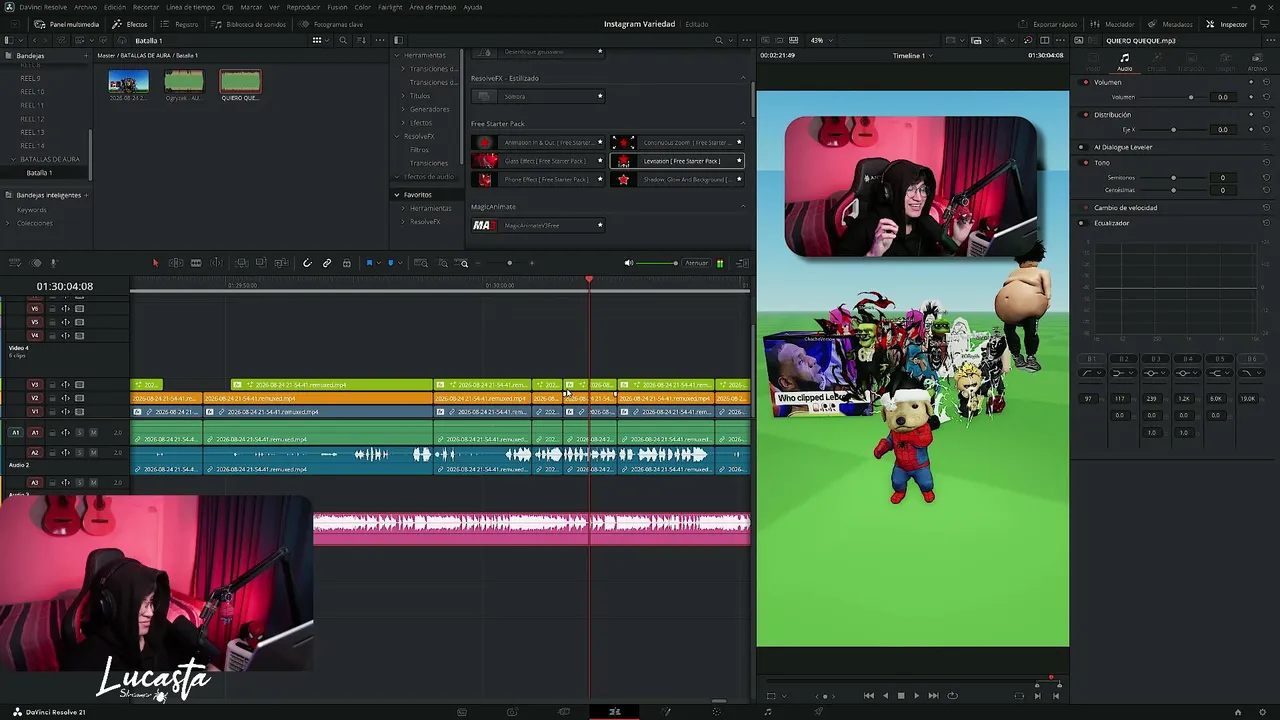Enable the AI Dialogue Leveler switch
Screen dimensions: 1280x720
click(x=1082, y=147)
